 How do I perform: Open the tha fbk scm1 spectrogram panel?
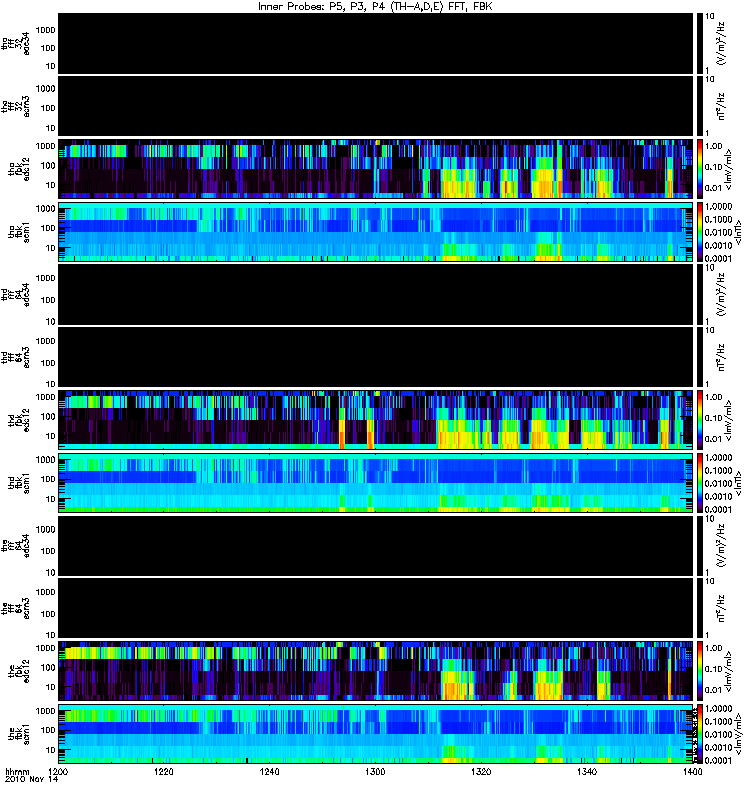click(376, 232)
